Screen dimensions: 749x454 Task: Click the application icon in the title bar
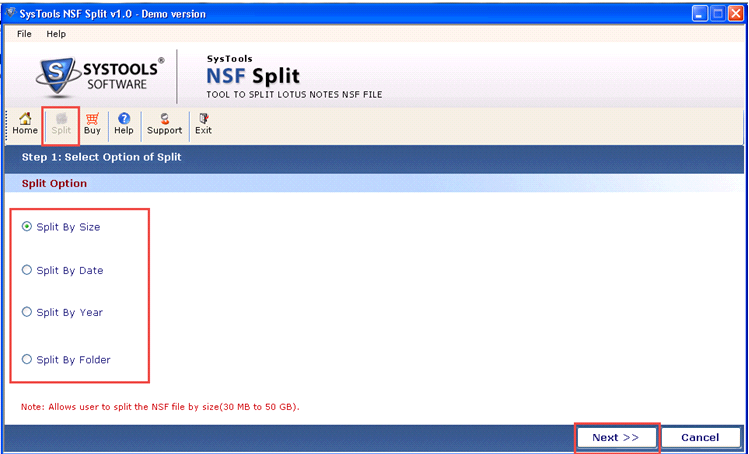tap(11, 13)
